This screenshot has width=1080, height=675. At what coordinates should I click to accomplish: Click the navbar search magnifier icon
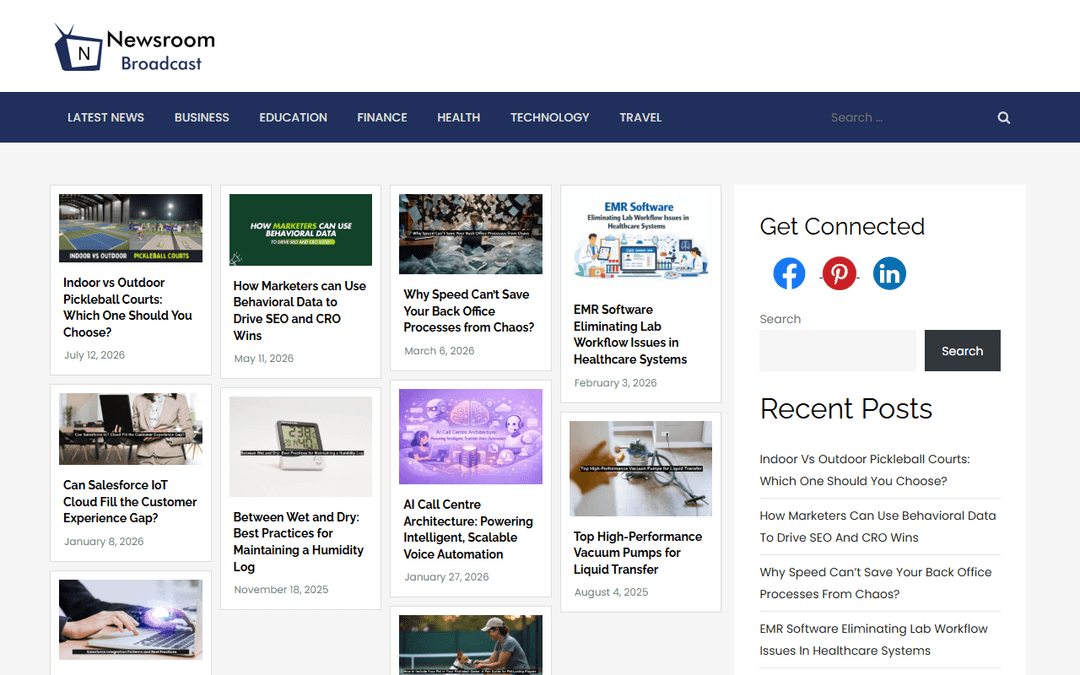pos(1004,118)
